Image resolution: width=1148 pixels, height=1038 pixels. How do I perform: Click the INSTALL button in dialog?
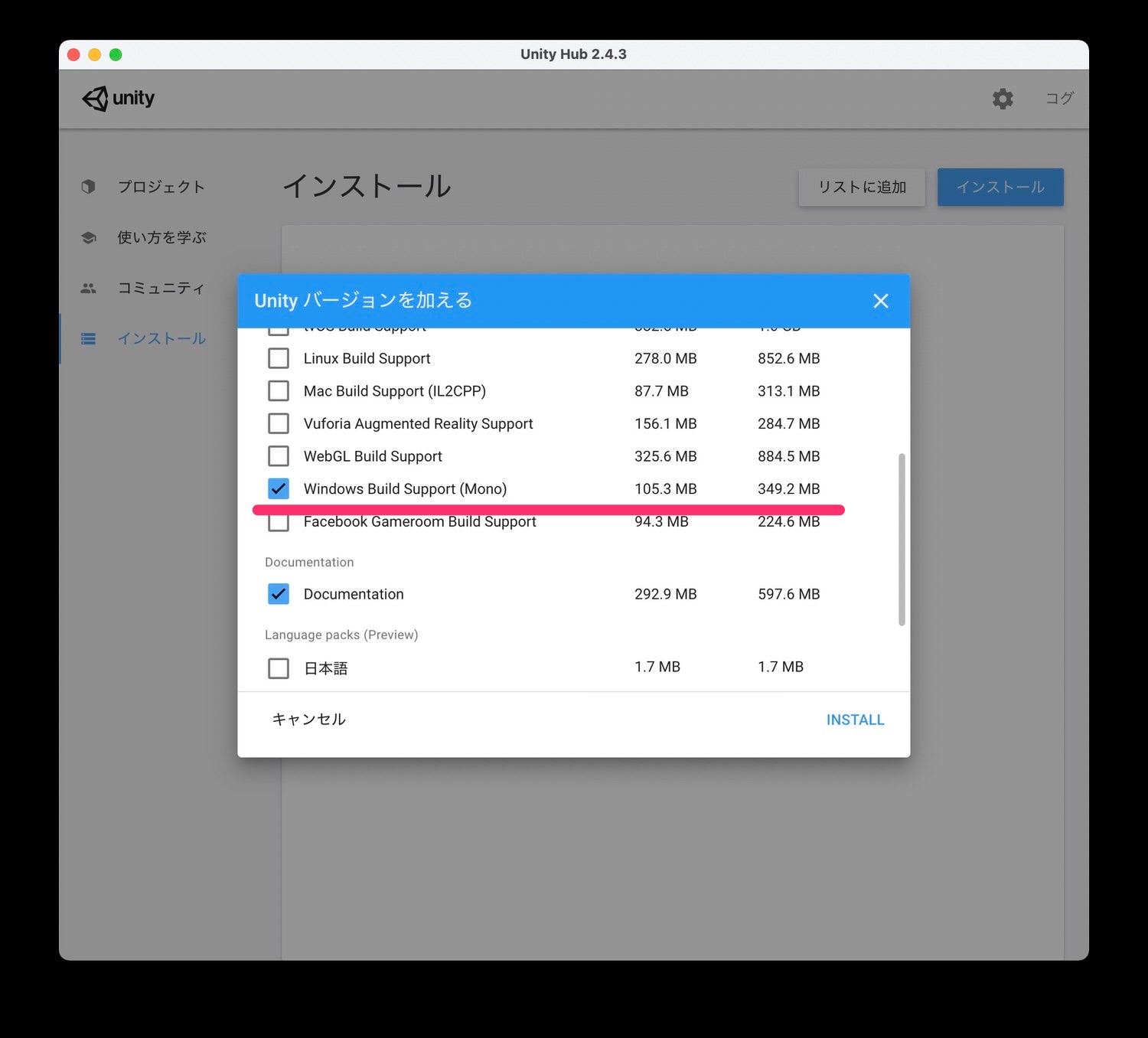coord(855,720)
